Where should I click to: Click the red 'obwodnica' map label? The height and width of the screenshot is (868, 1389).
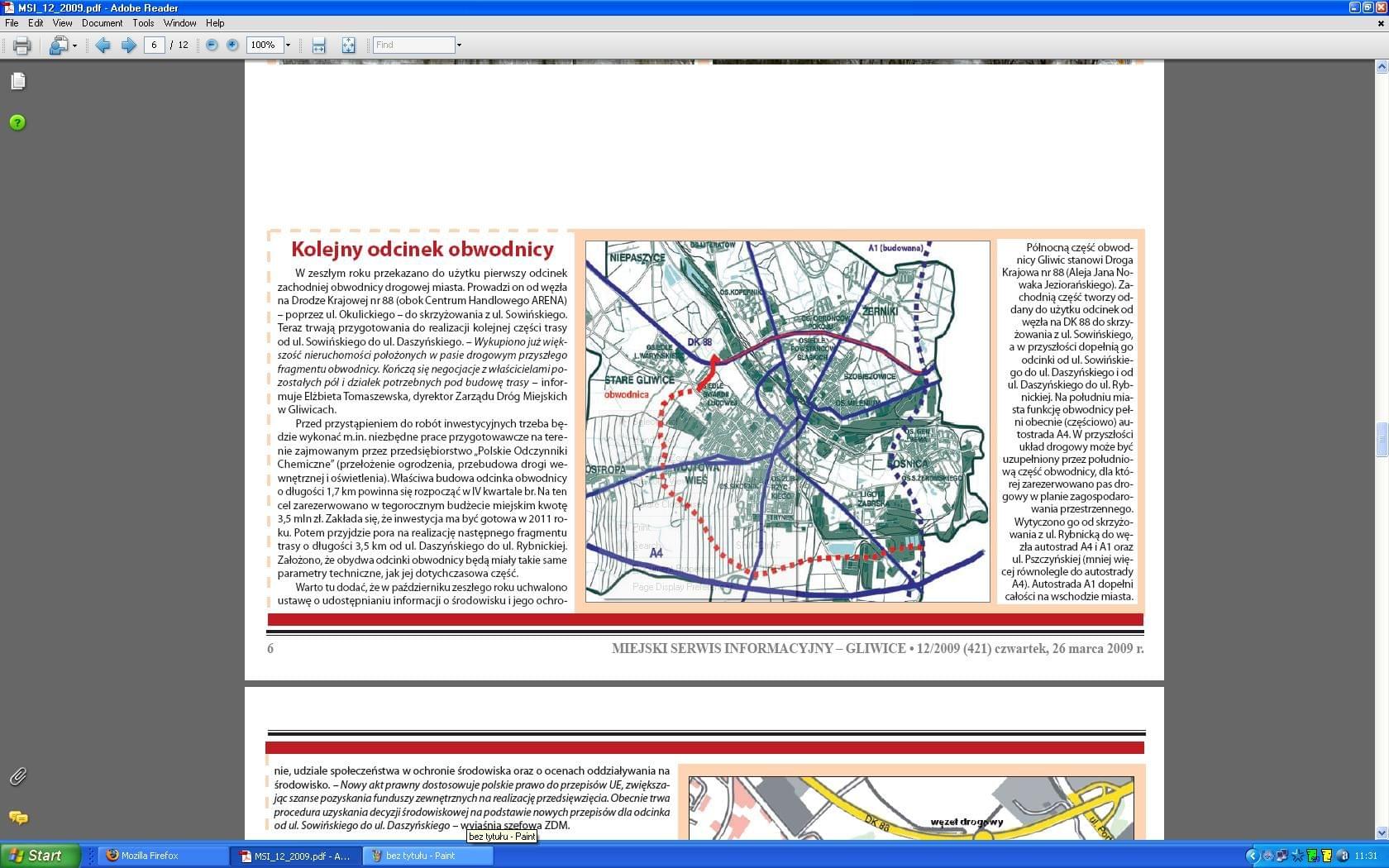click(x=626, y=394)
